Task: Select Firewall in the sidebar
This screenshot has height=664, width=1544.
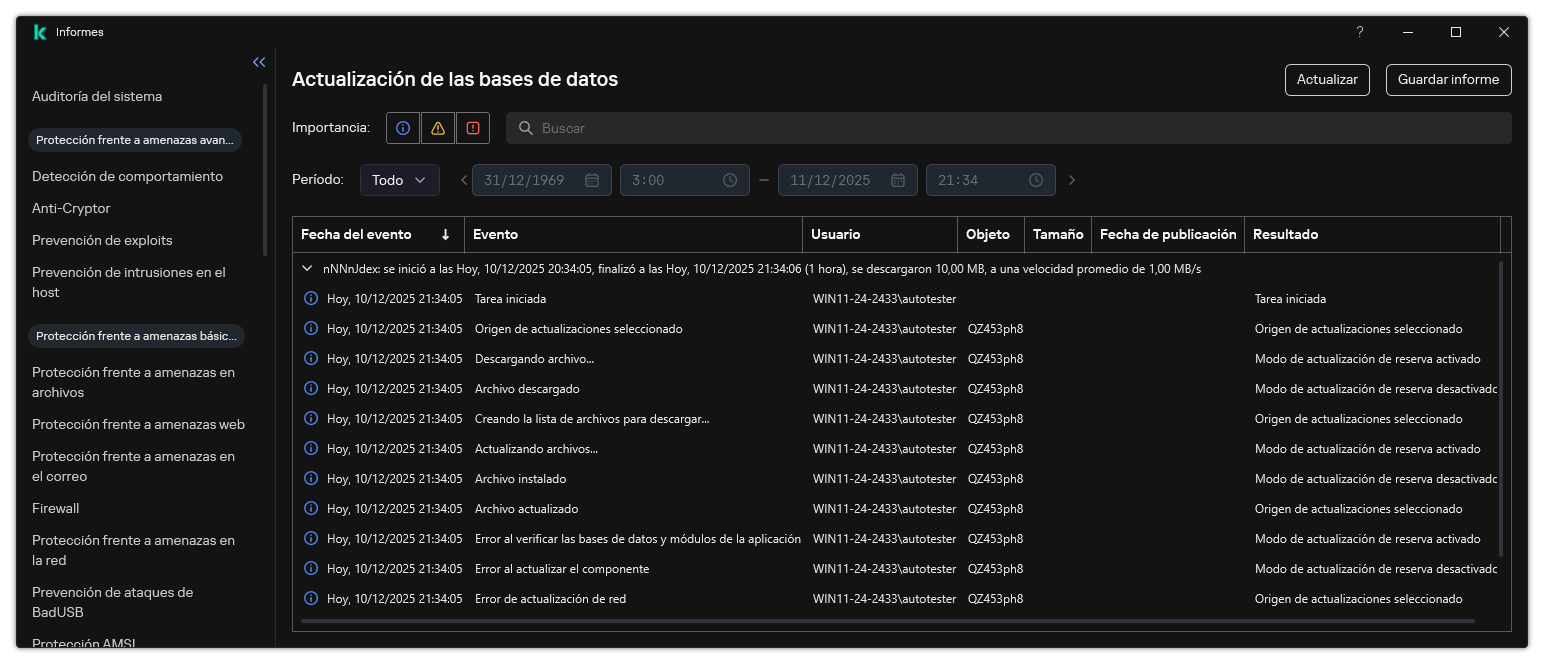Action: 55,508
